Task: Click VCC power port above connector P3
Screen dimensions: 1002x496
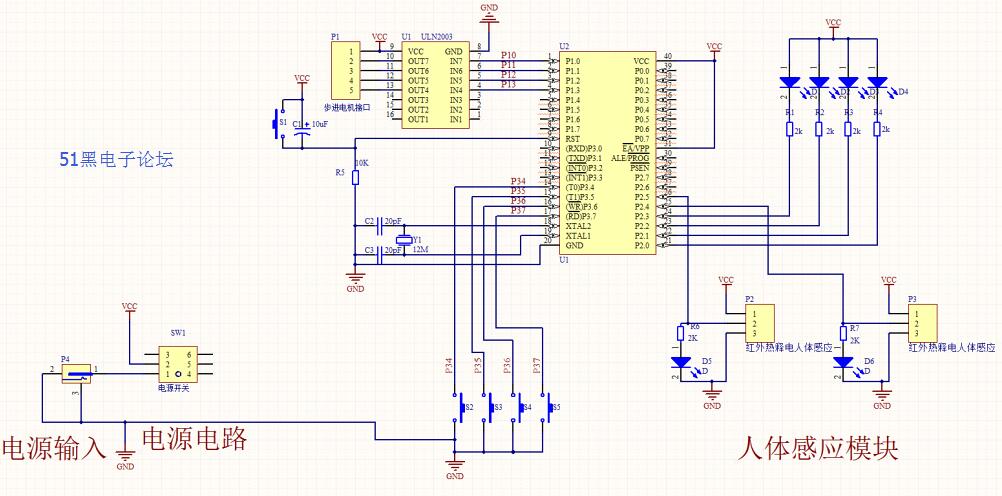Action: (x=889, y=283)
